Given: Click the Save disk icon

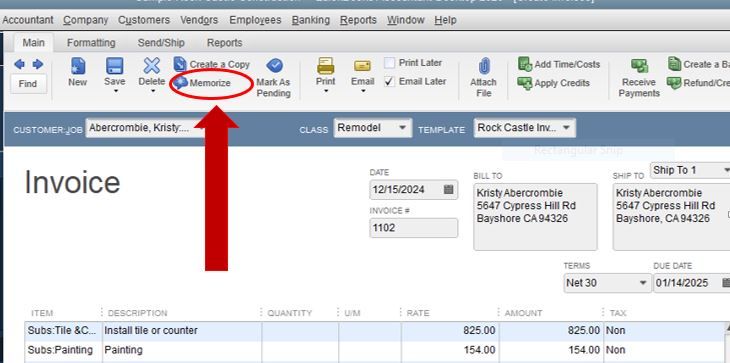Looking at the screenshot, I should [115, 66].
